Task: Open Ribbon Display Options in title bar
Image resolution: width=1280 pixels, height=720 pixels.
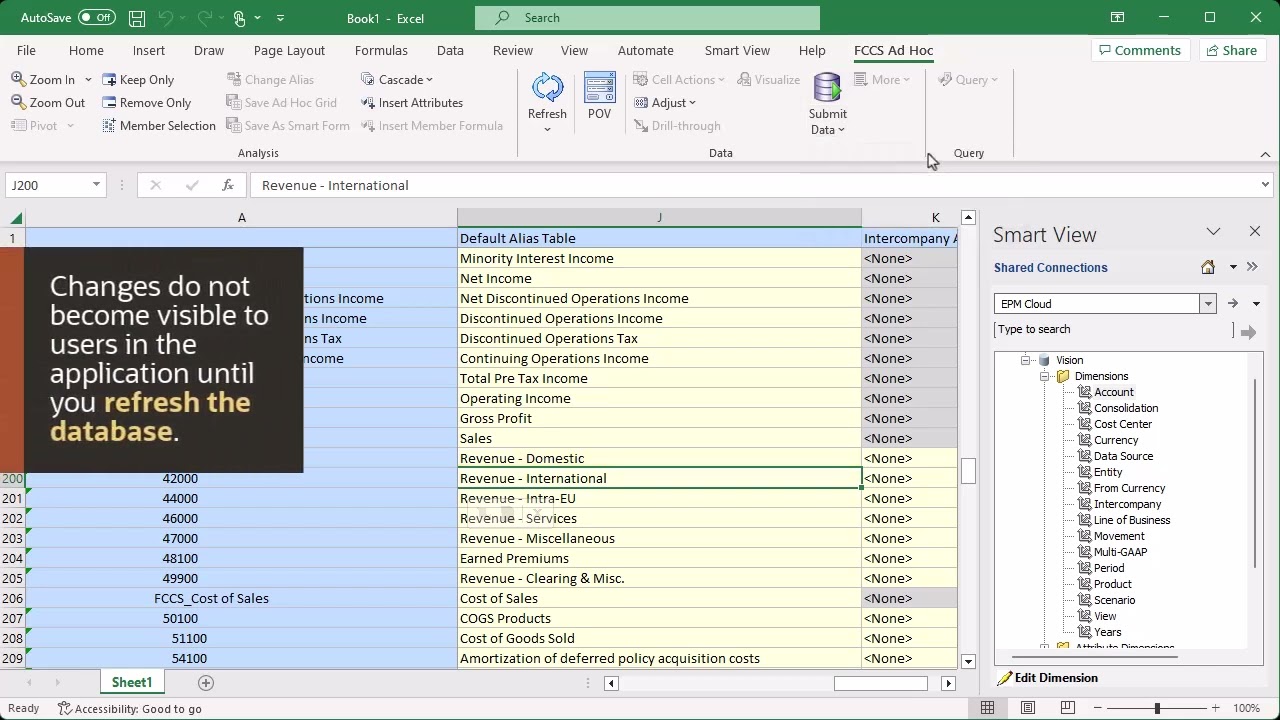Action: (1117, 18)
